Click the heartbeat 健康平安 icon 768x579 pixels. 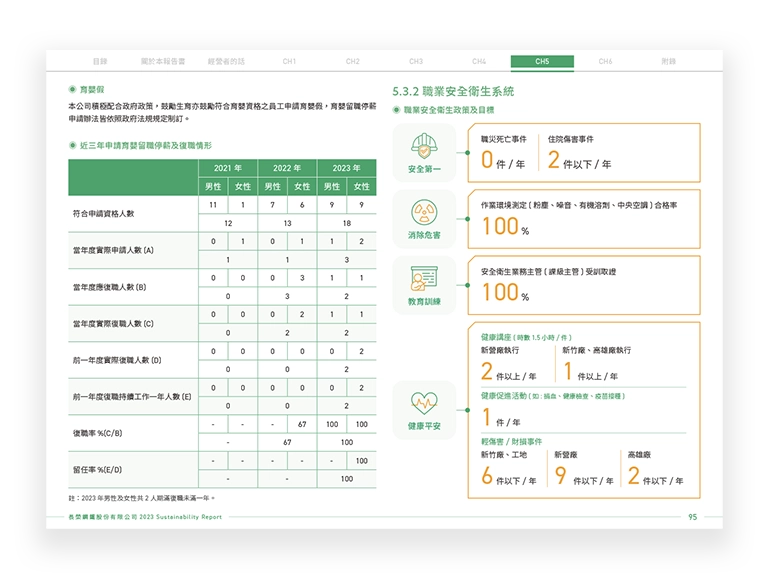tap(424, 403)
